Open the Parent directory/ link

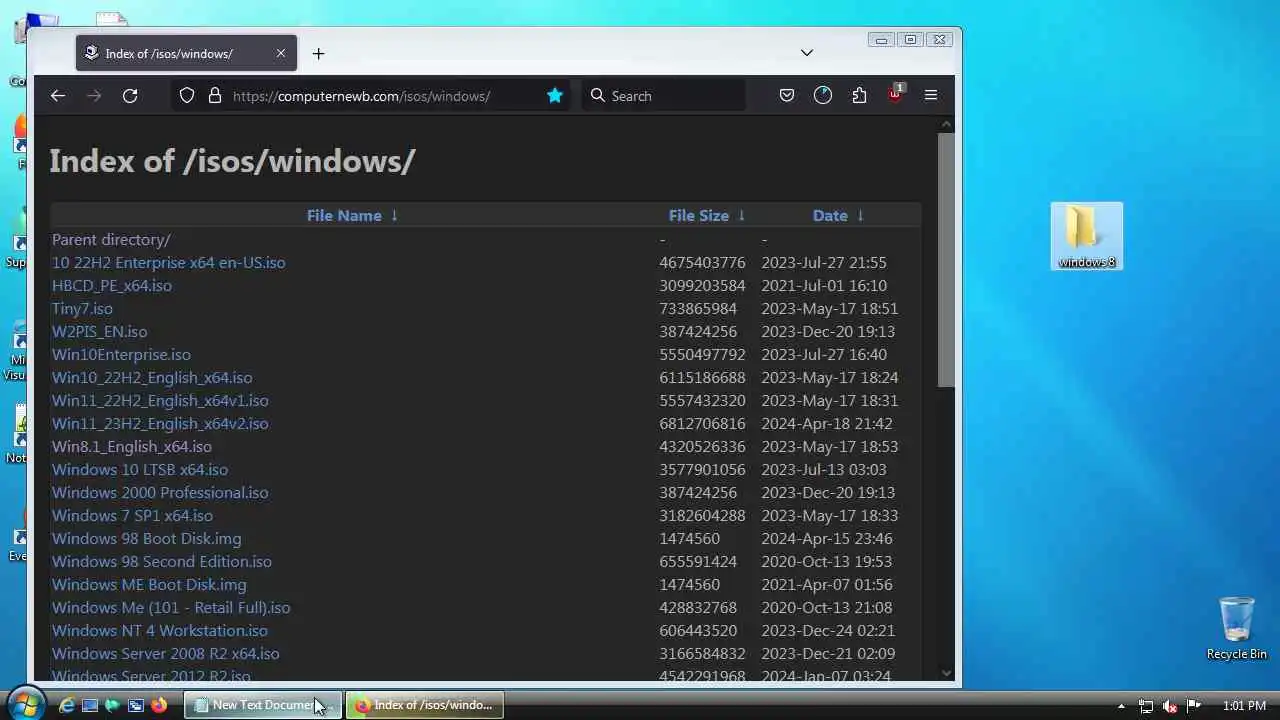[x=111, y=240]
